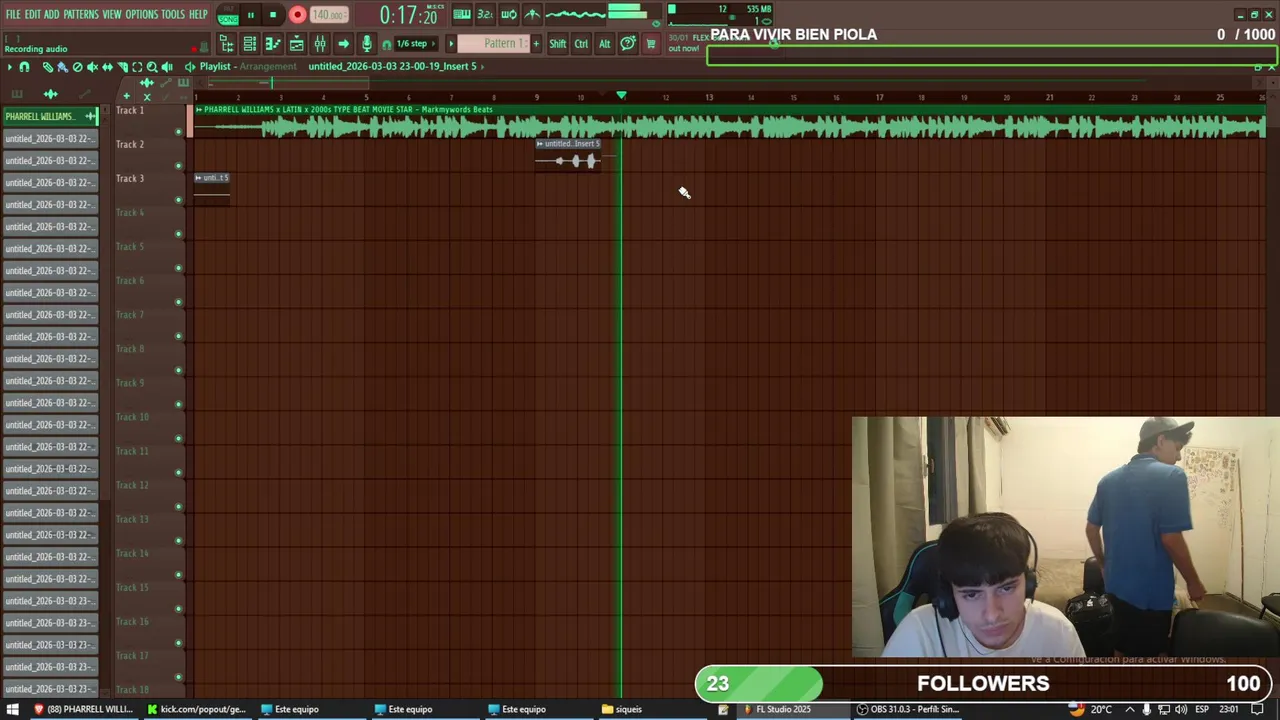This screenshot has height=720, width=1280.
Task: Click the green playhead marker on timeline
Action: [x=621, y=96]
